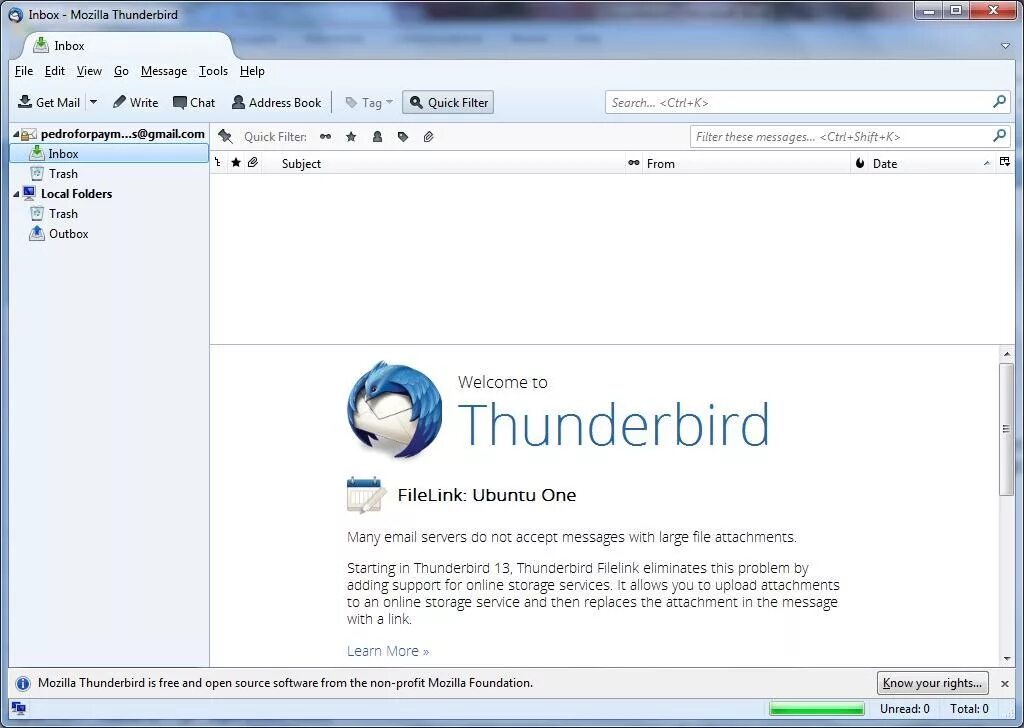Click the thread column header icon

point(218,163)
